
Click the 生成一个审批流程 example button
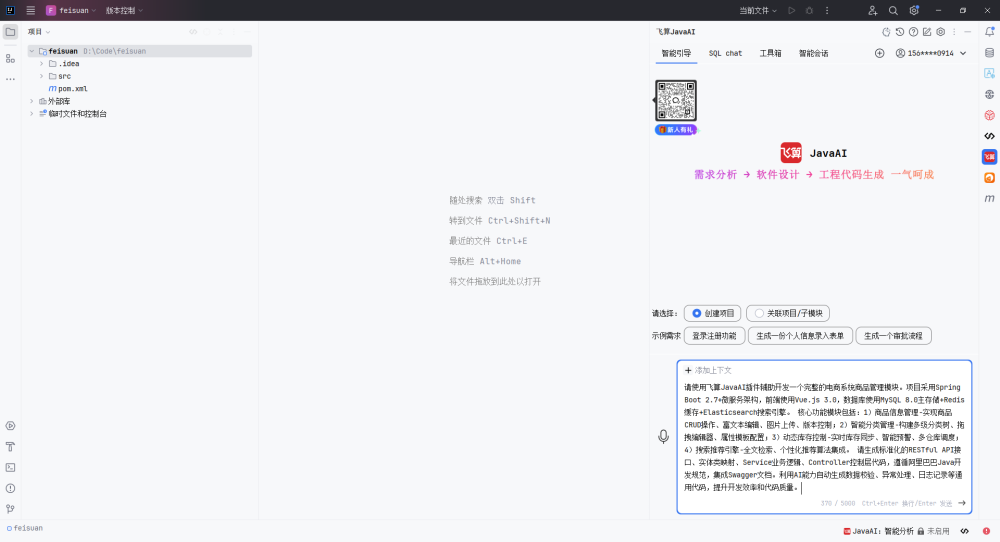tap(893, 336)
